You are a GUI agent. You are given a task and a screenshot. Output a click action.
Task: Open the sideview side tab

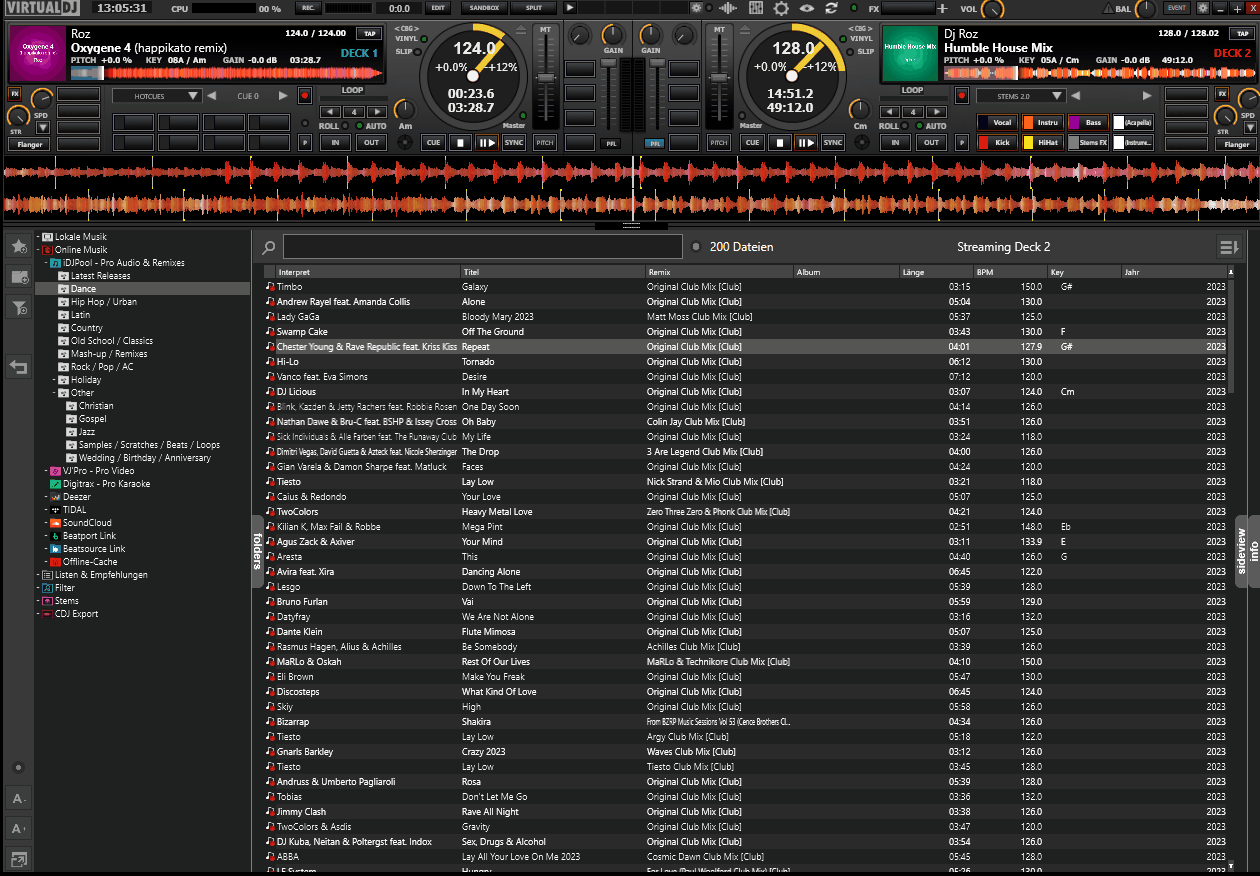1241,551
